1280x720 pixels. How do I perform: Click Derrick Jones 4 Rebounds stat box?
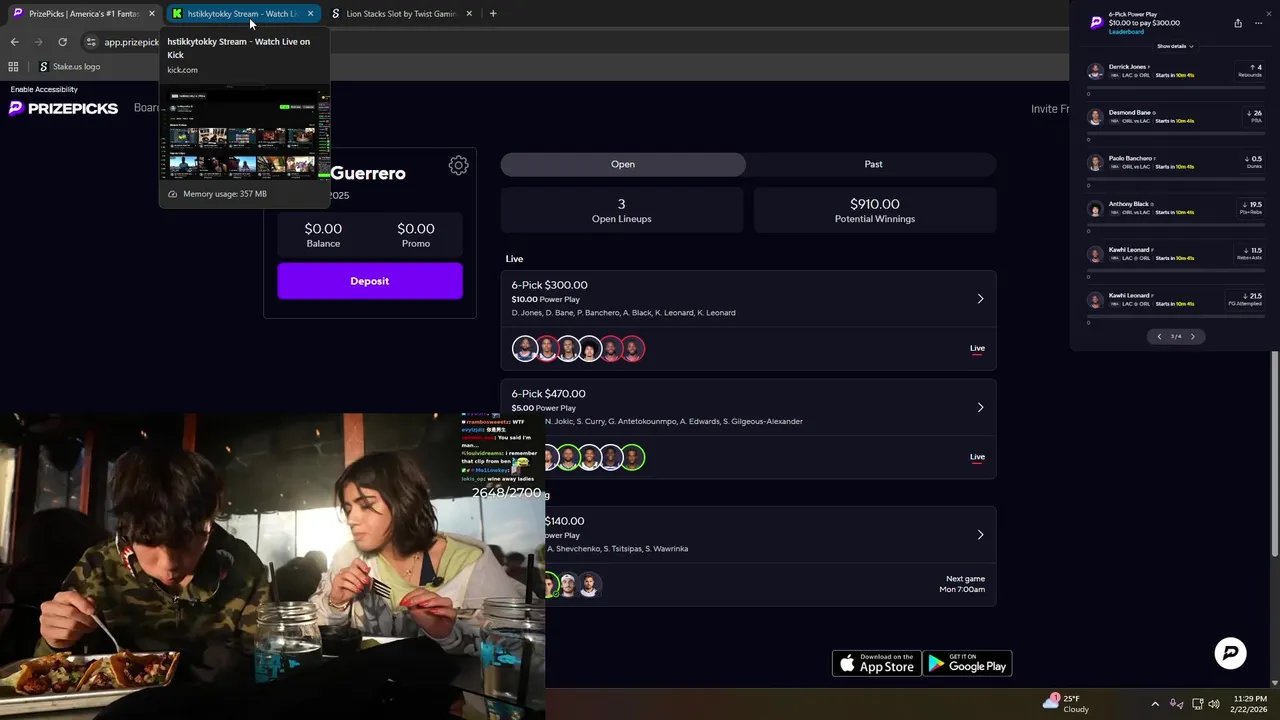pyautogui.click(x=1251, y=71)
